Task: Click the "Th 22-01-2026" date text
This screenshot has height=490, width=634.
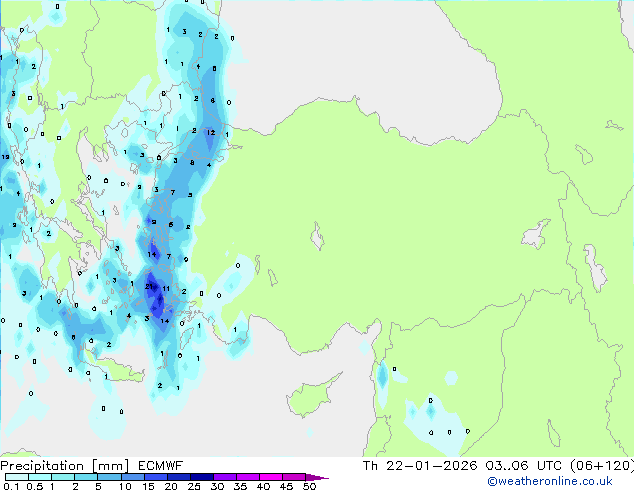Action: tap(420, 466)
